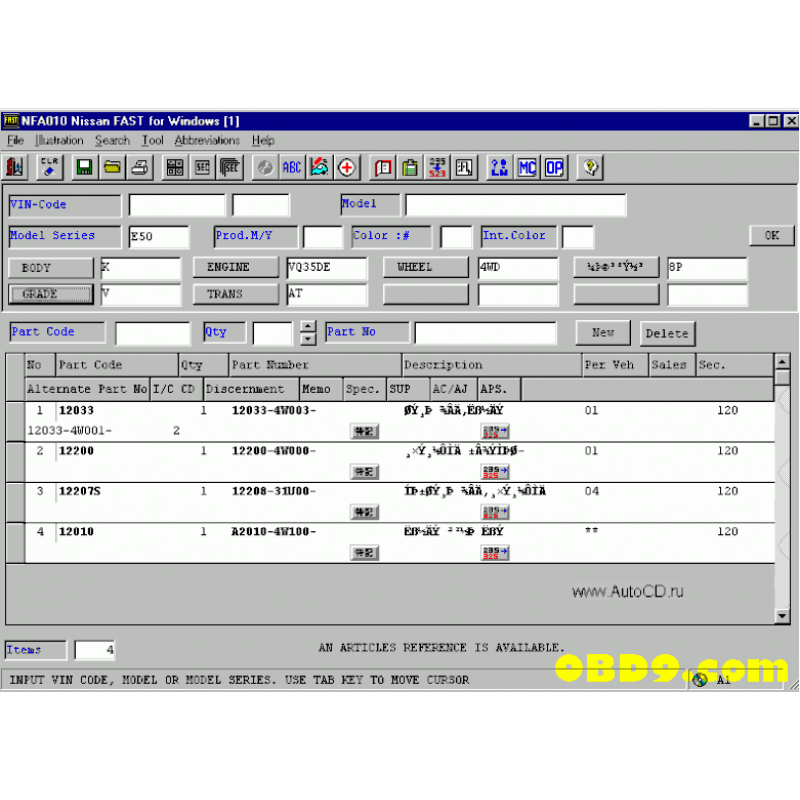Screen dimensions: 800x800
Task: Click the CLR clear eraser icon
Action: [49, 167]
